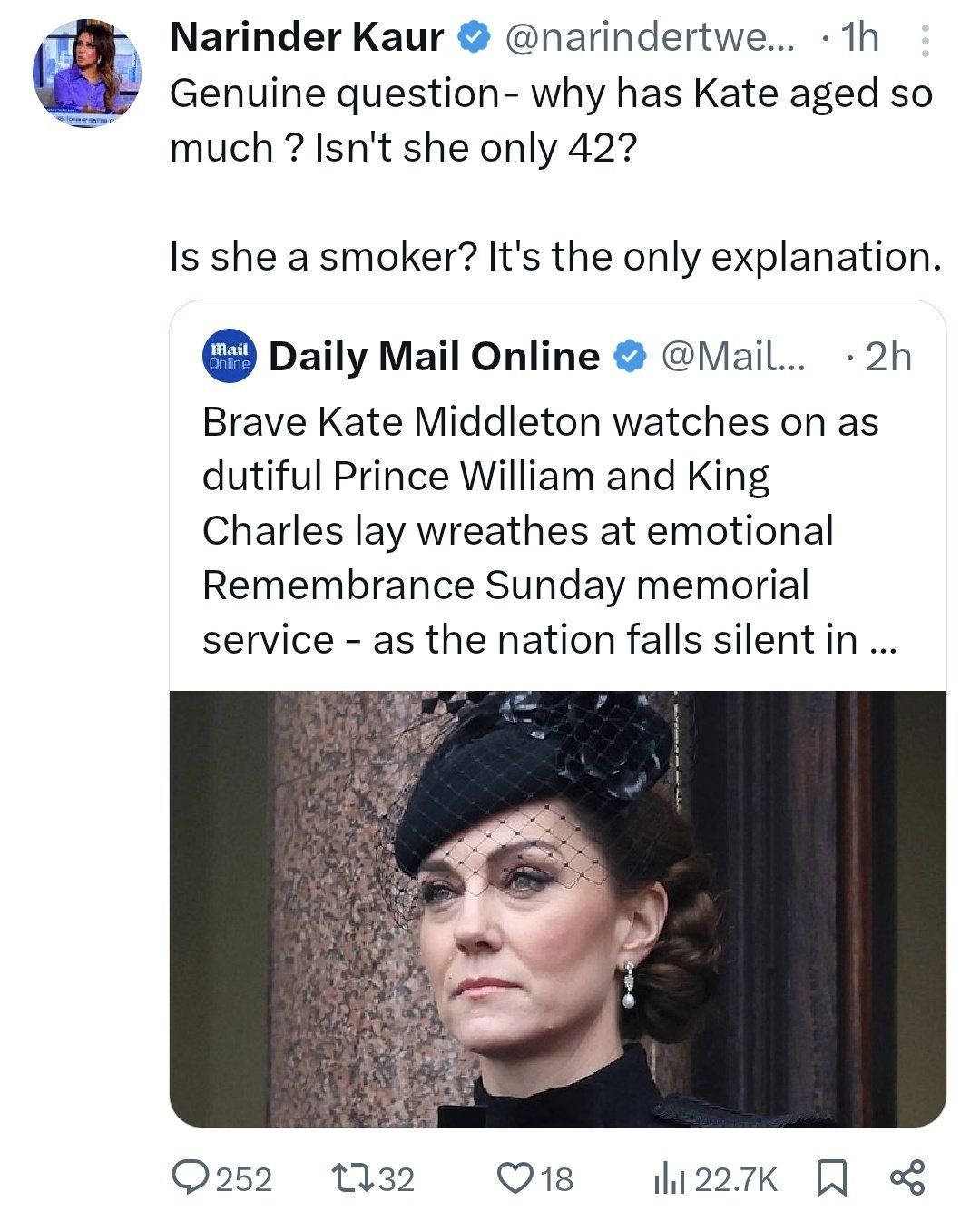Click the @narindertwe... handle
Screen dimensions: 980x1231
pos(648,38)
